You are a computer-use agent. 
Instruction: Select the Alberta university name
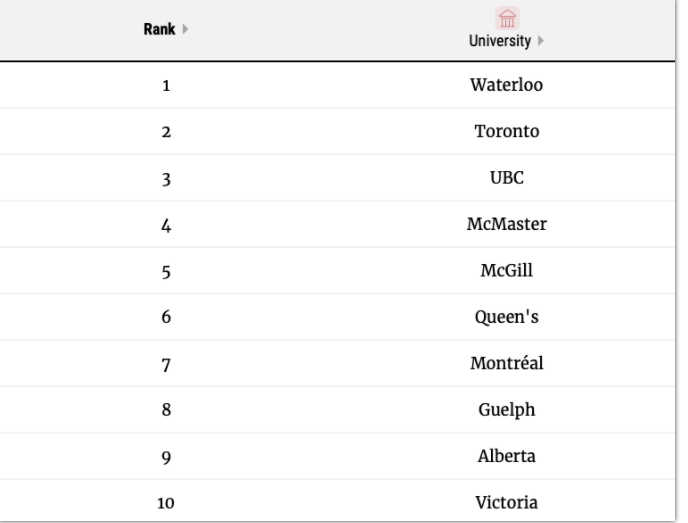click(x=506, y=456)
